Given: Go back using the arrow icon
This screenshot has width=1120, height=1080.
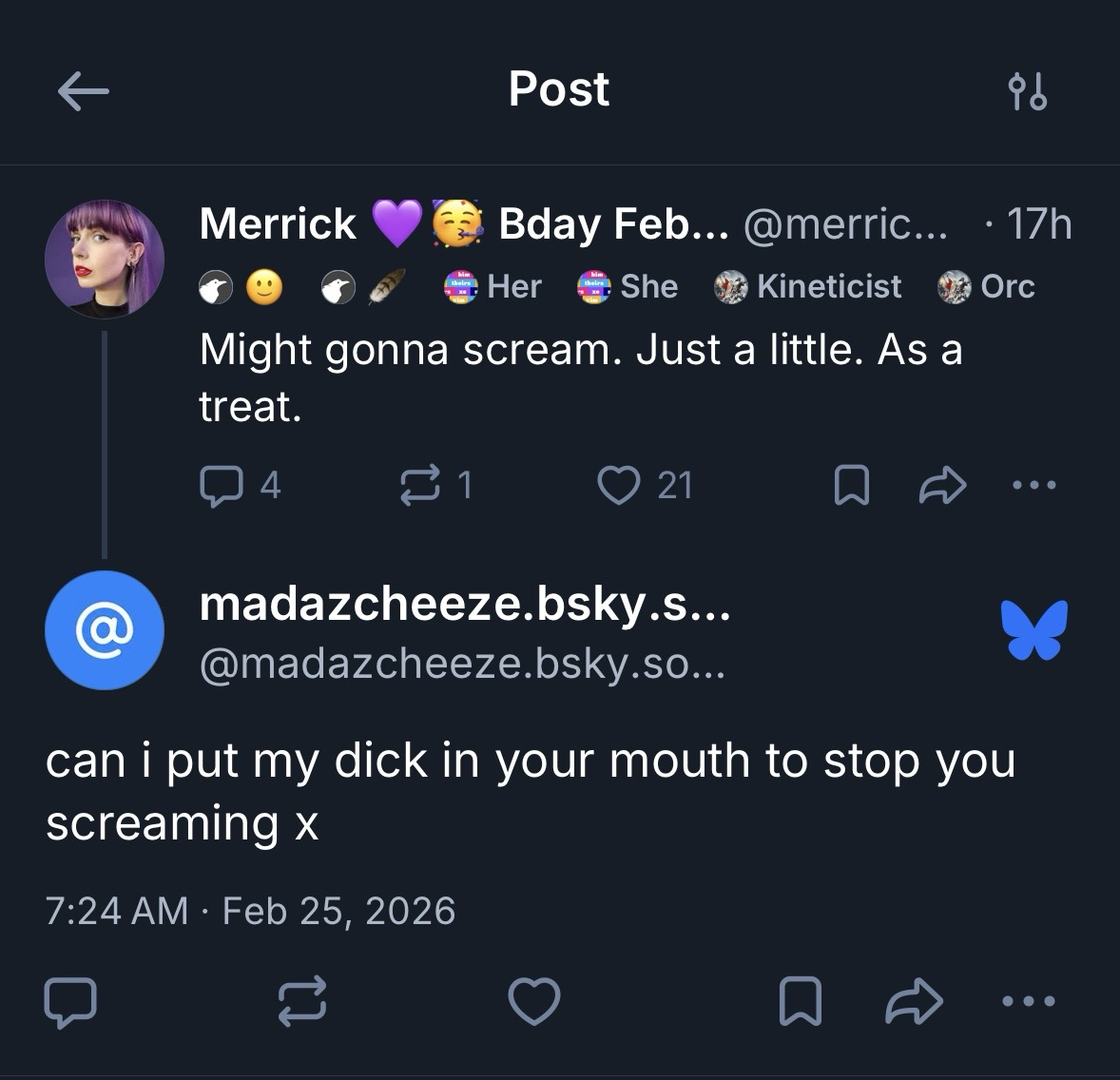Looking at the screenshot, I should [84, 91].
